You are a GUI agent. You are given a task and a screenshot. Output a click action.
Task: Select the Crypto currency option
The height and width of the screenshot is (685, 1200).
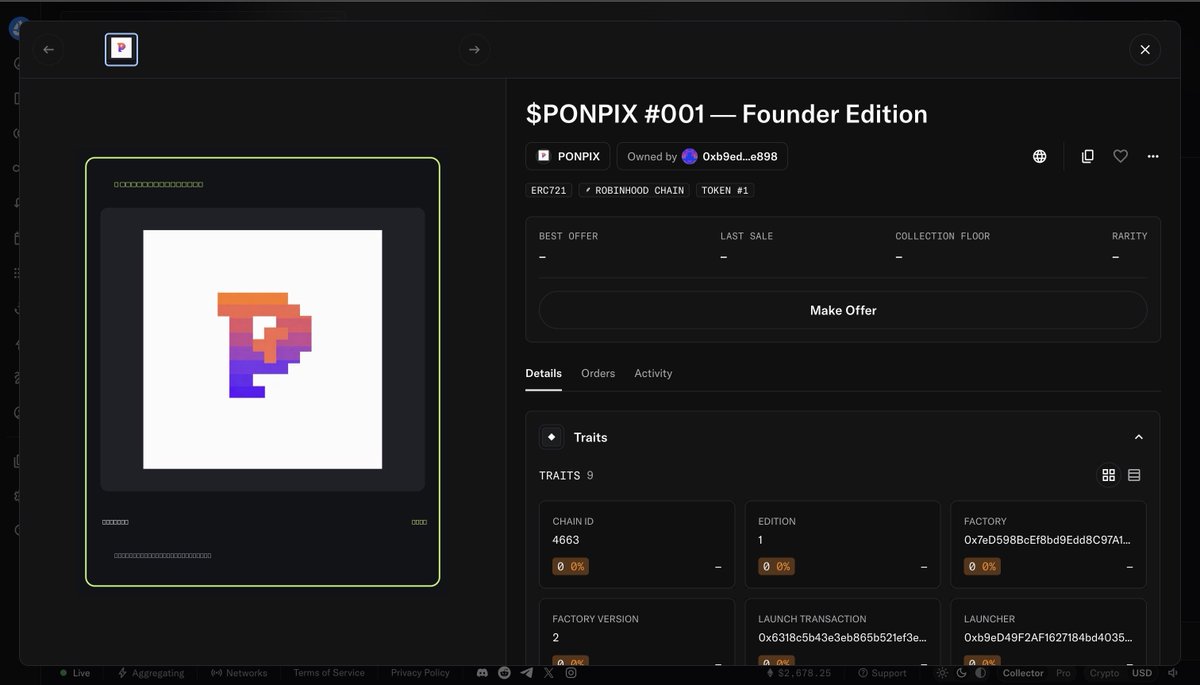click(1104, 673)
